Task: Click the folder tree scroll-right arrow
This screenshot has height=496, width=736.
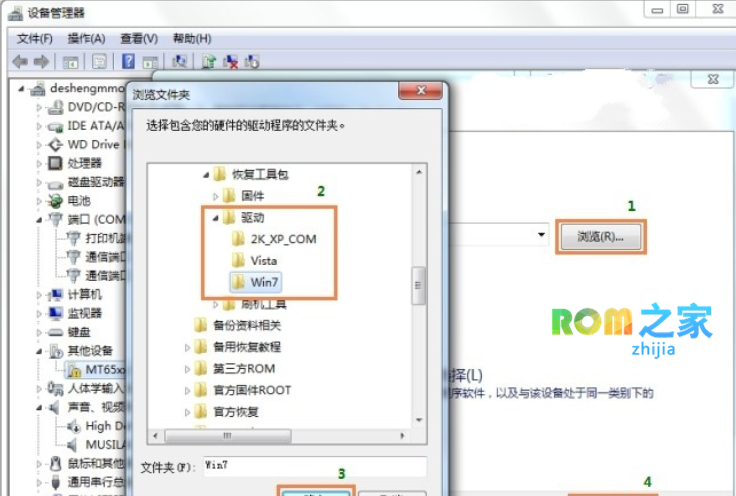Action: (402, 435)
